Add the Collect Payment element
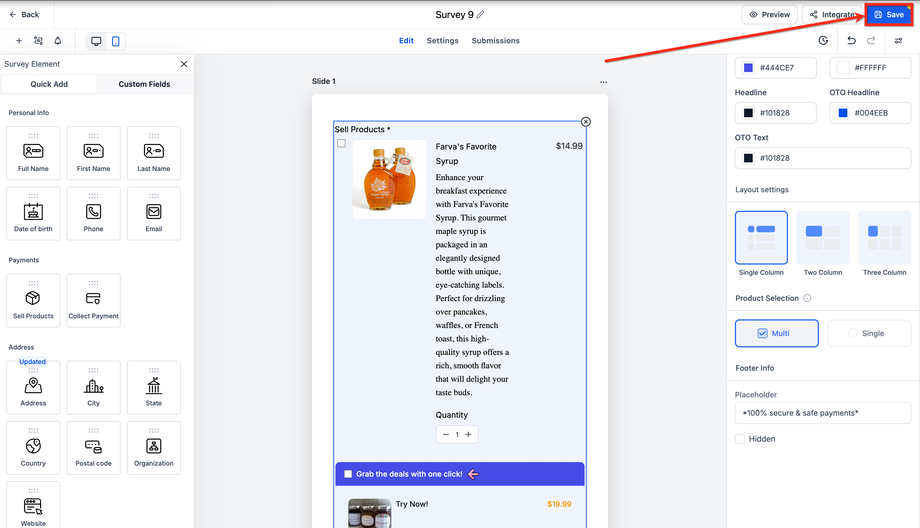Image resolution: width=920 pixels, height=528 pixels. coord(93,300)
